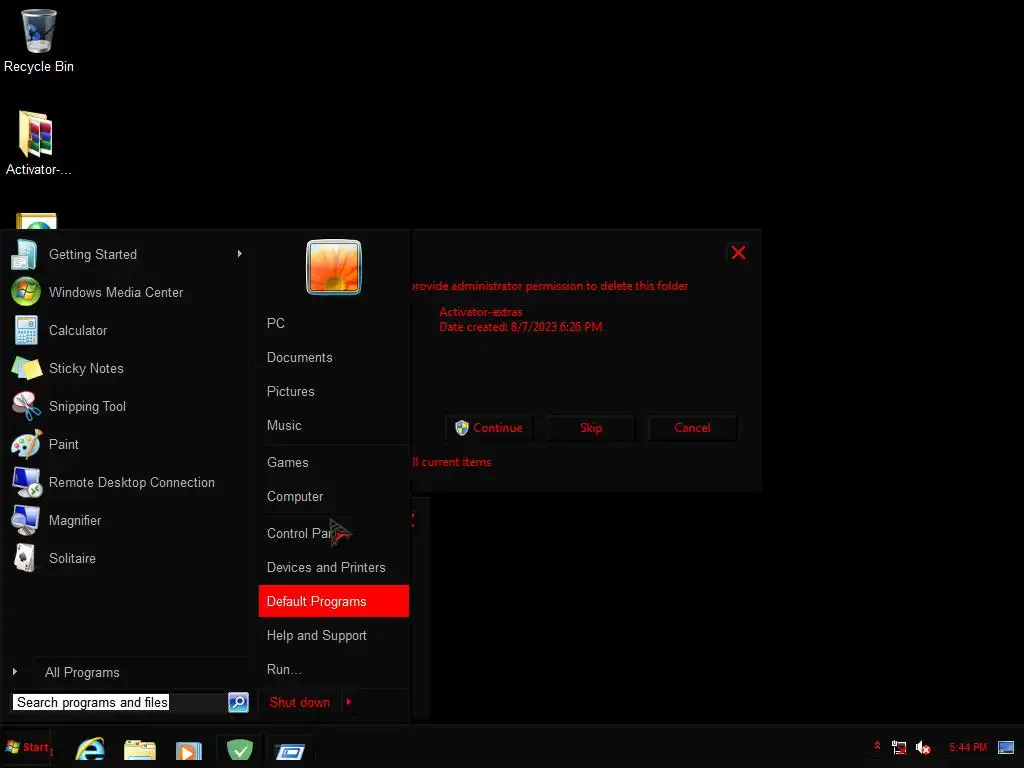This screenshot has height=768, width=1024.
Task: Click the Sticky Notes icon
Action: [x=26, y=368]
